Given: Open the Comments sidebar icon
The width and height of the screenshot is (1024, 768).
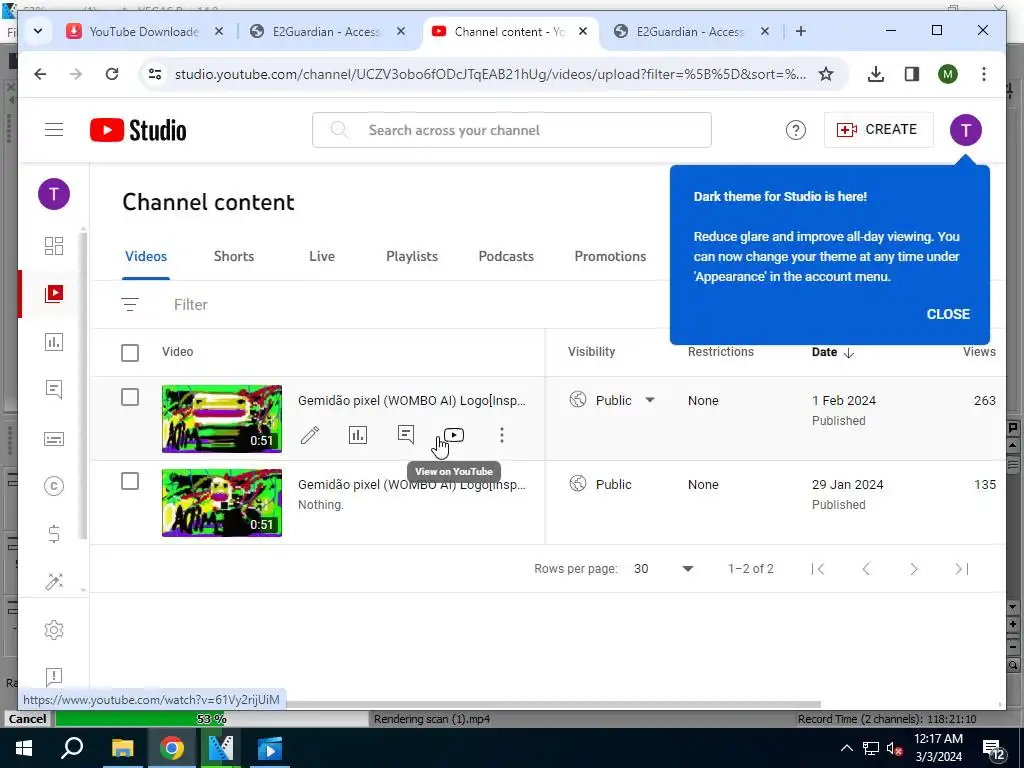Looking at the screenshot, I should click(x=54, y=390).
